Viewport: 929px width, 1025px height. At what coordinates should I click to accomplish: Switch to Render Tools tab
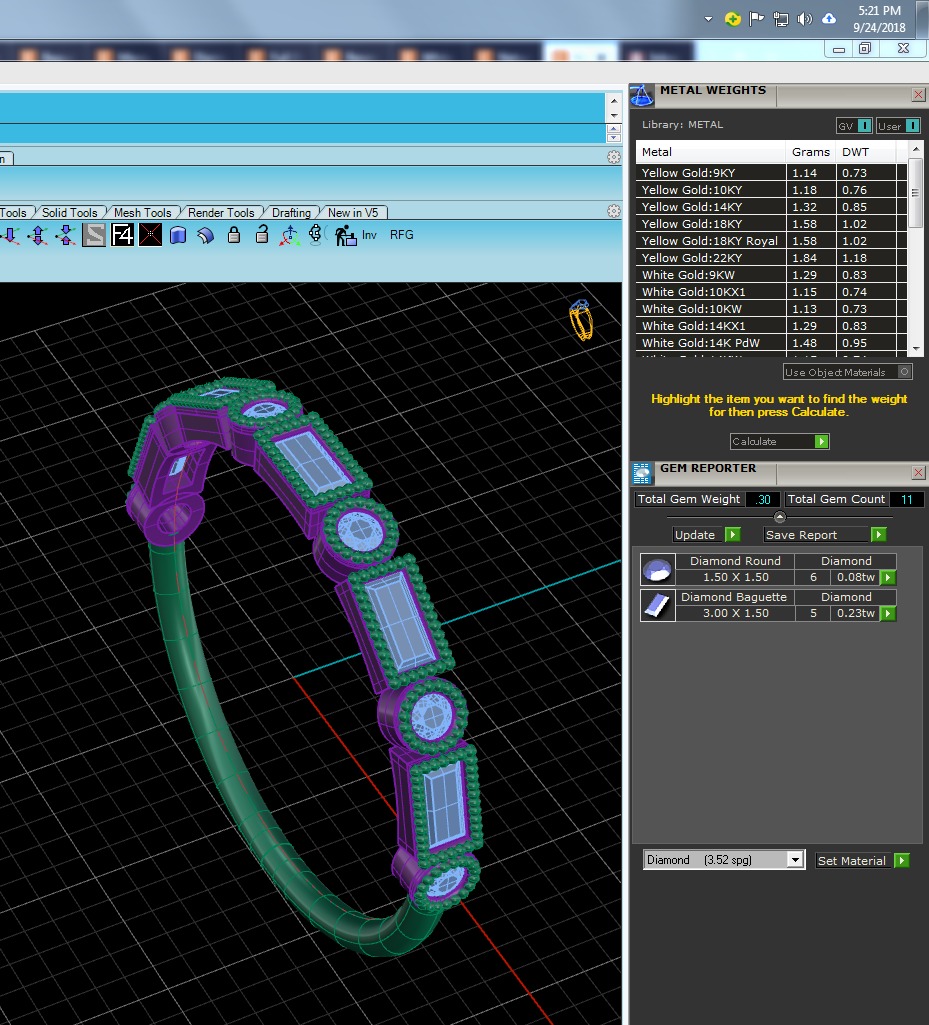click(221, 212)
